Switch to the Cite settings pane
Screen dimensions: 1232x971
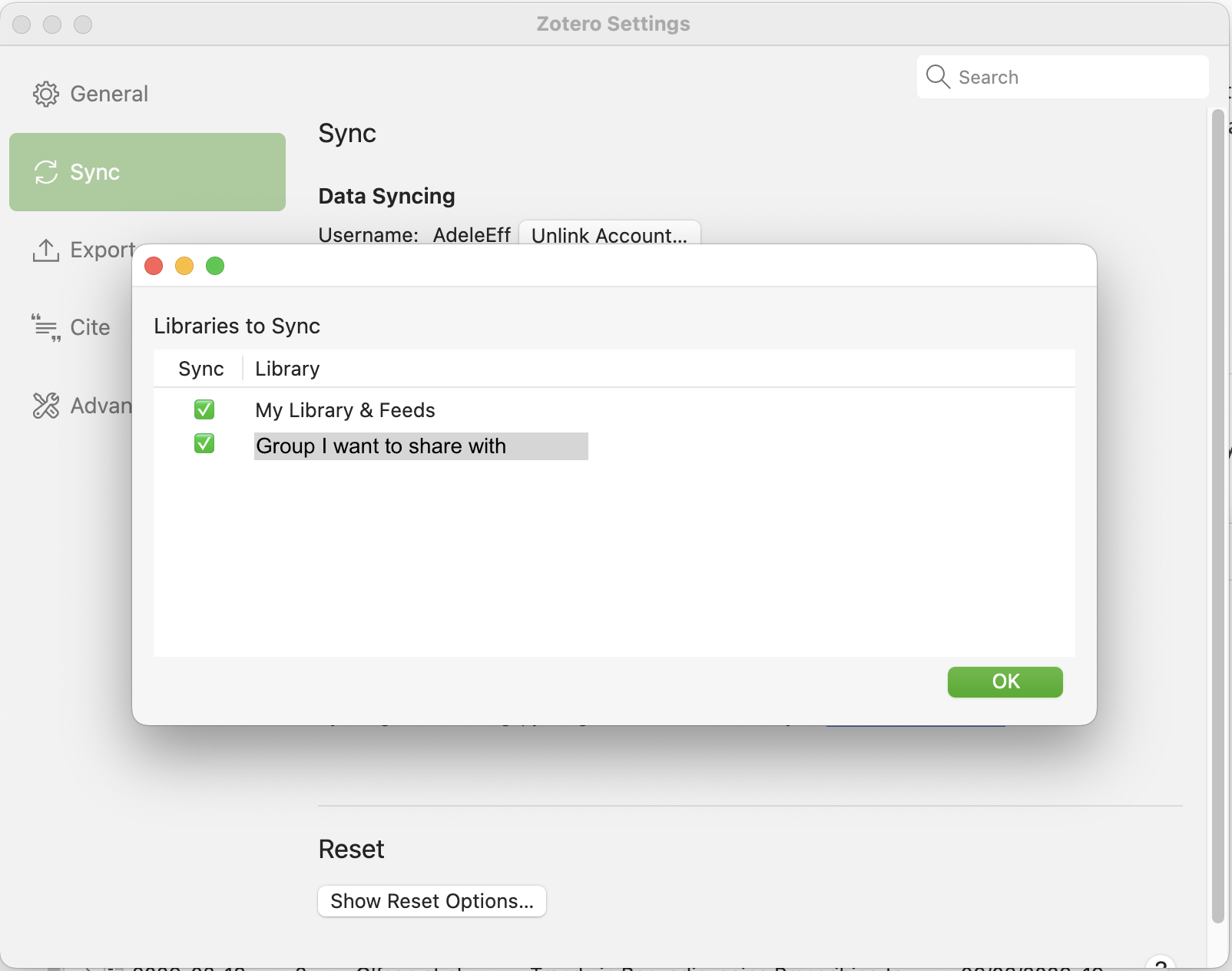pos(71,327)
